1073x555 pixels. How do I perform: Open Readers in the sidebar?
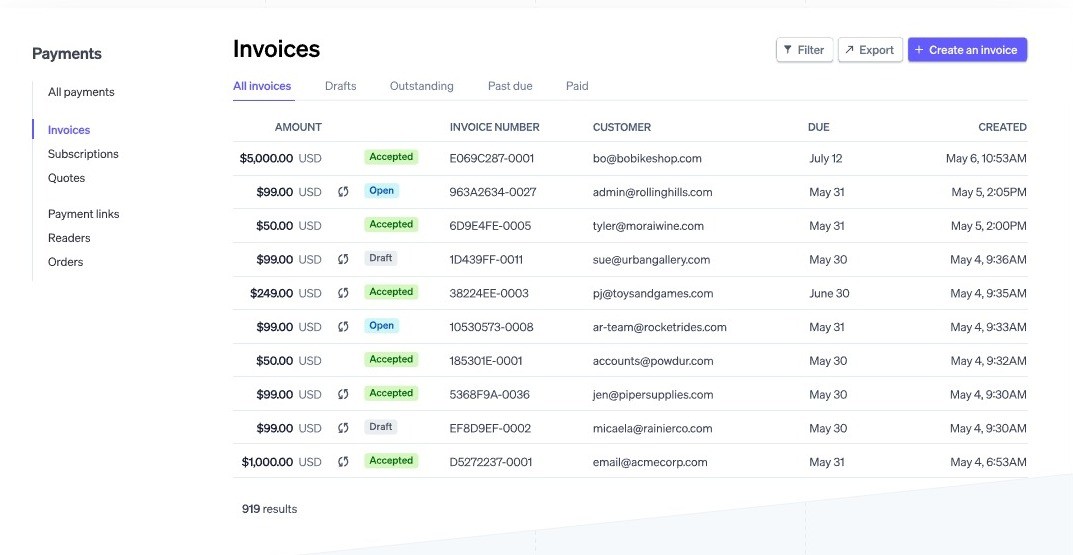pos(69,238)
